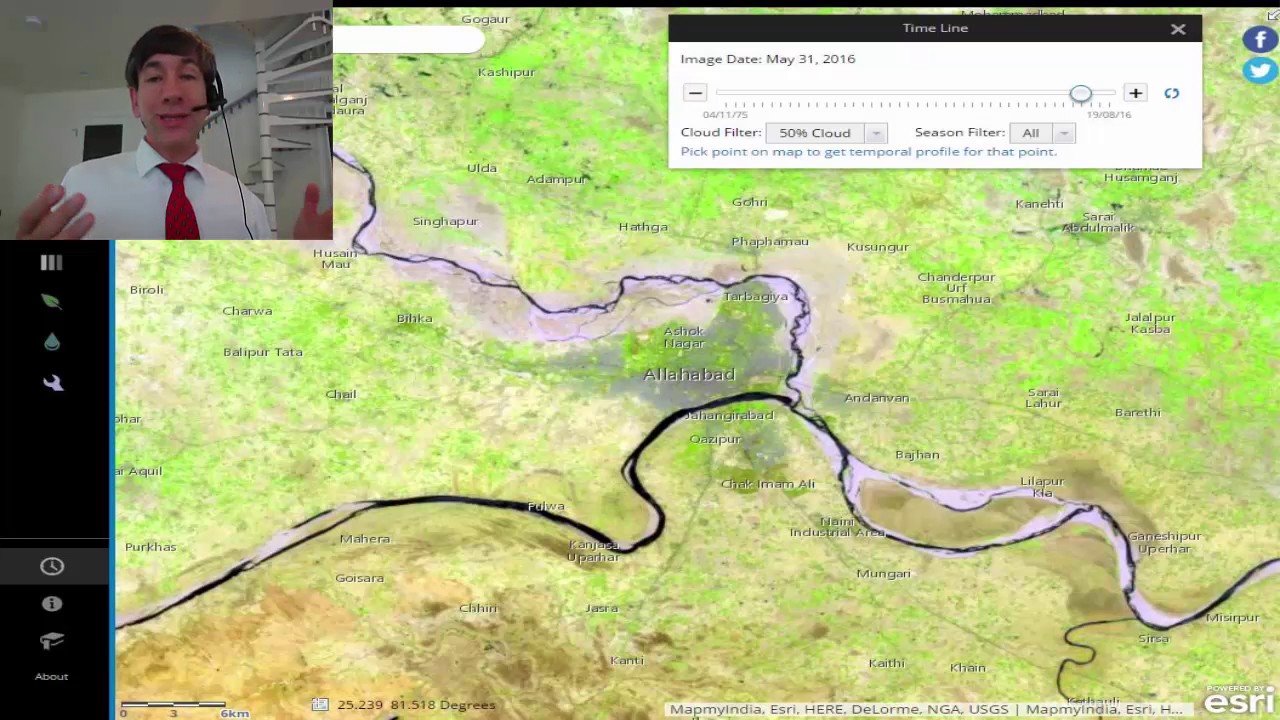
Task: Click the Season Filter dropdown arrow
Action: point(1064,133)
